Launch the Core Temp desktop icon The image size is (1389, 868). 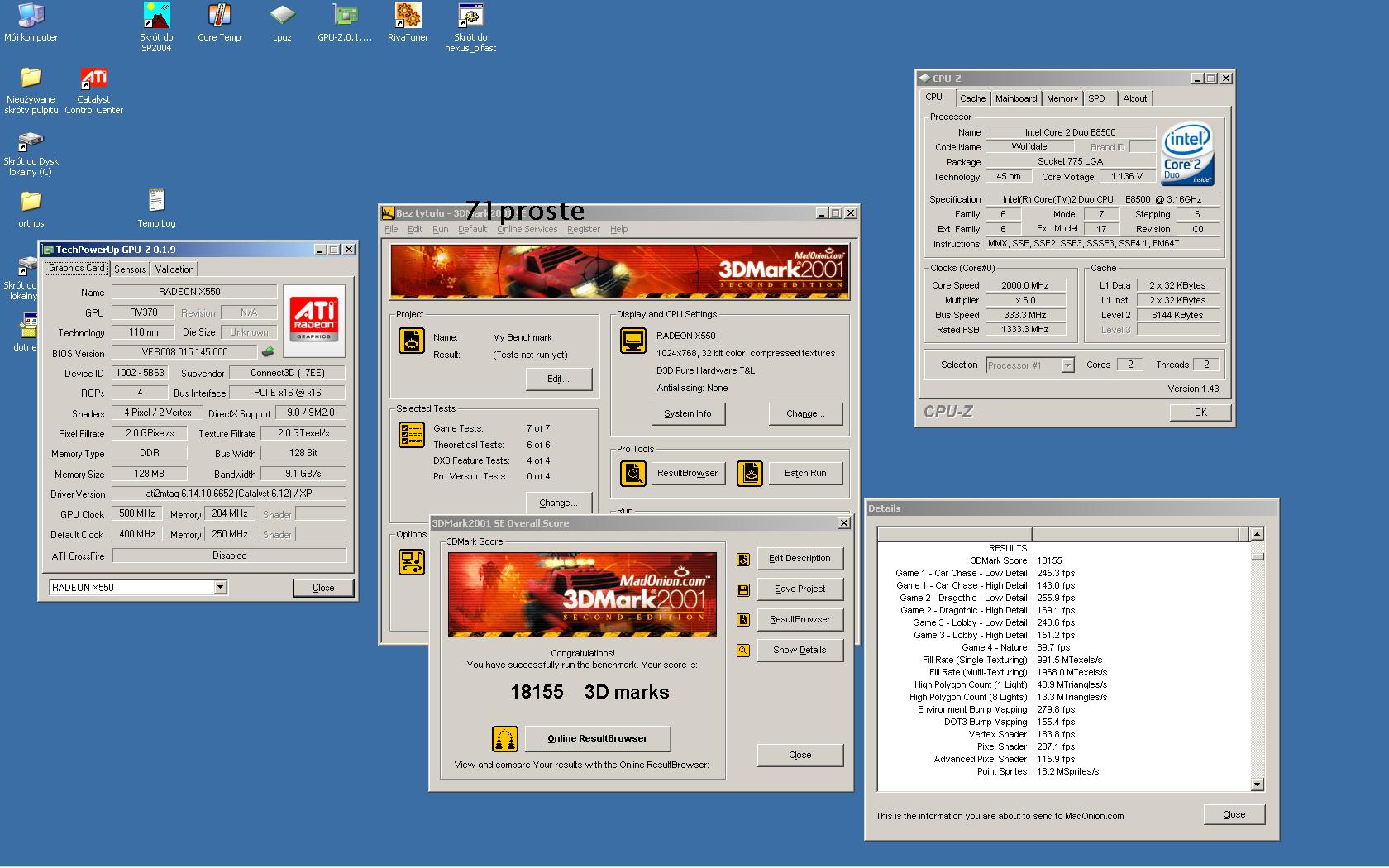[219, 22]
